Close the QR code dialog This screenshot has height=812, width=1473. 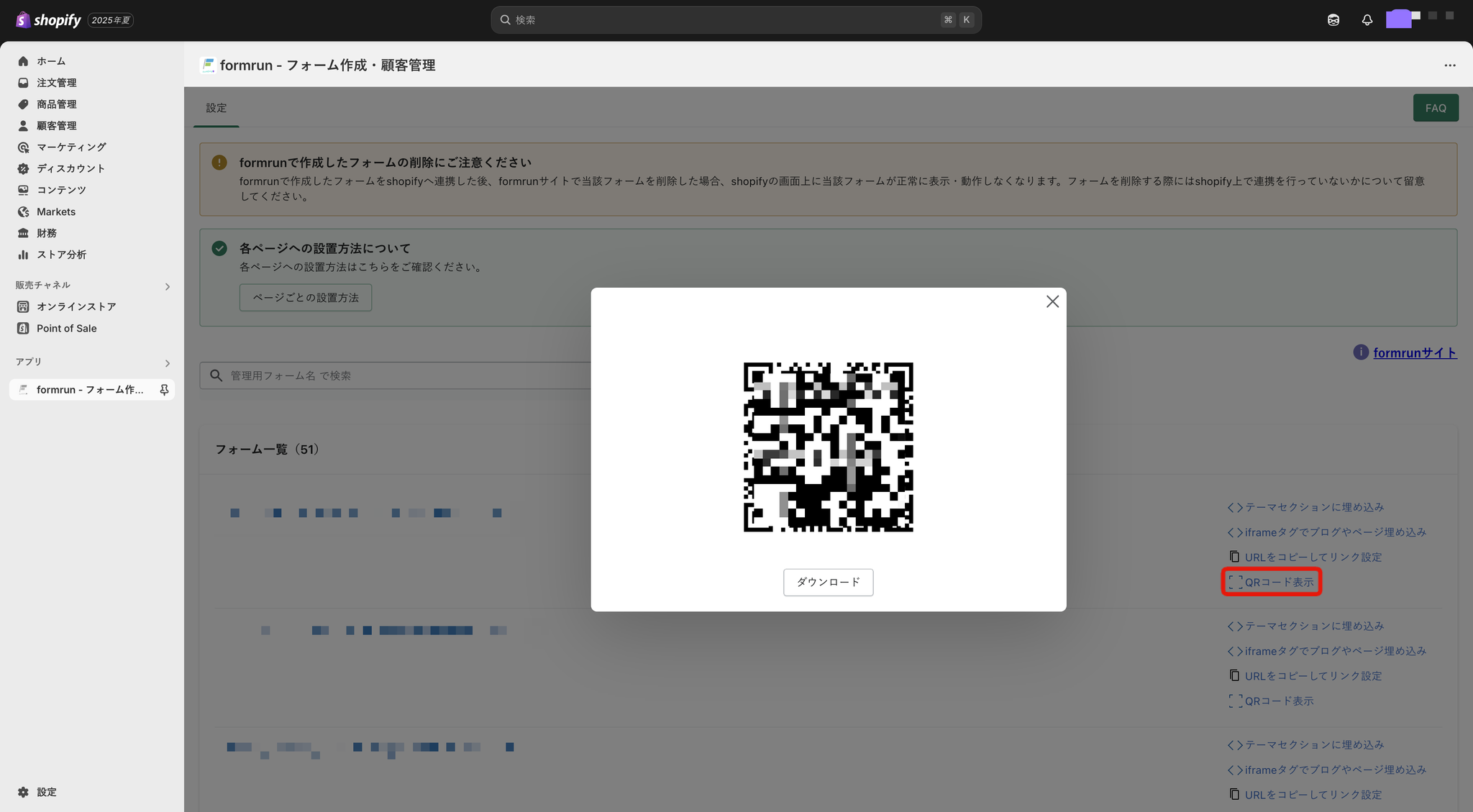[1052, 302]
